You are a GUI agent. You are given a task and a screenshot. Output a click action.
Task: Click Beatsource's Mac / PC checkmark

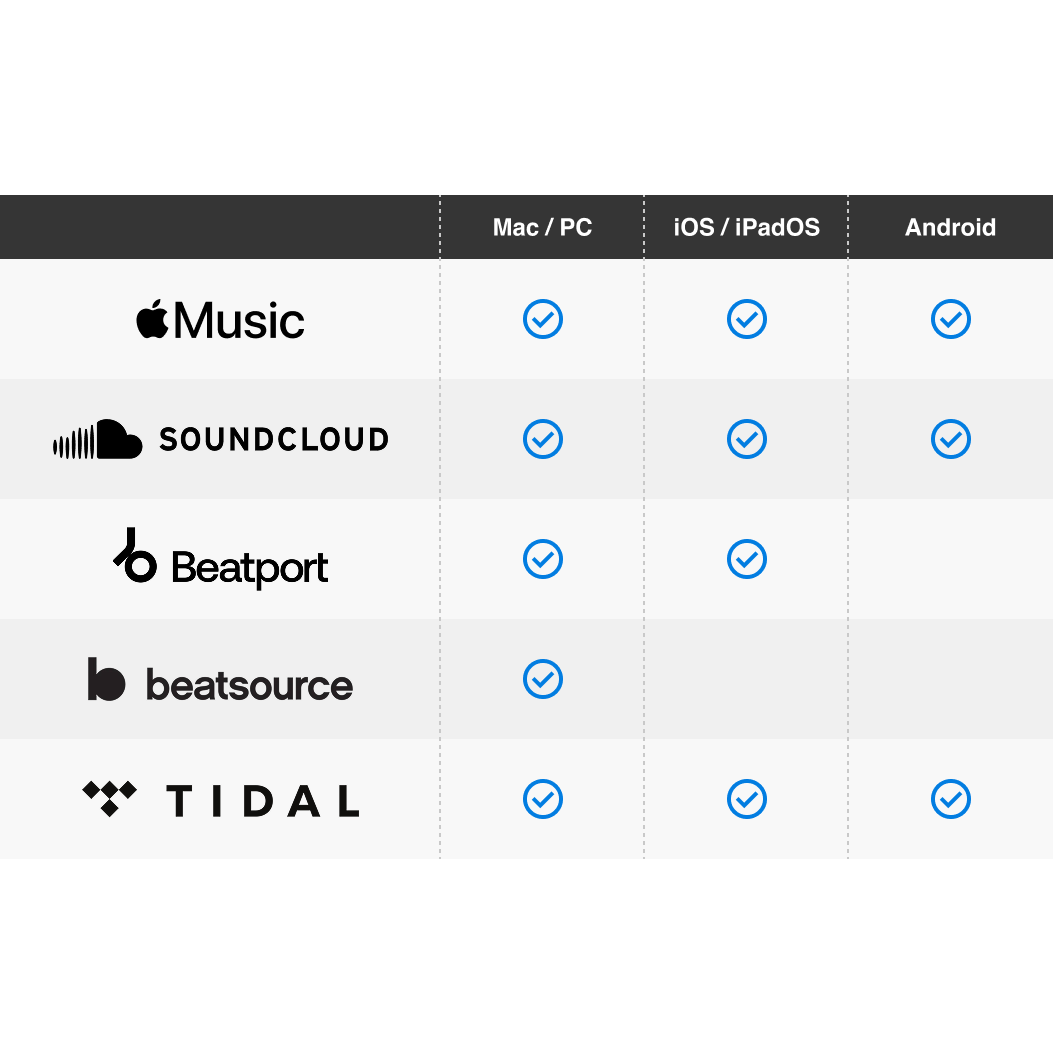pyautogui.click(x=543, y=679)
